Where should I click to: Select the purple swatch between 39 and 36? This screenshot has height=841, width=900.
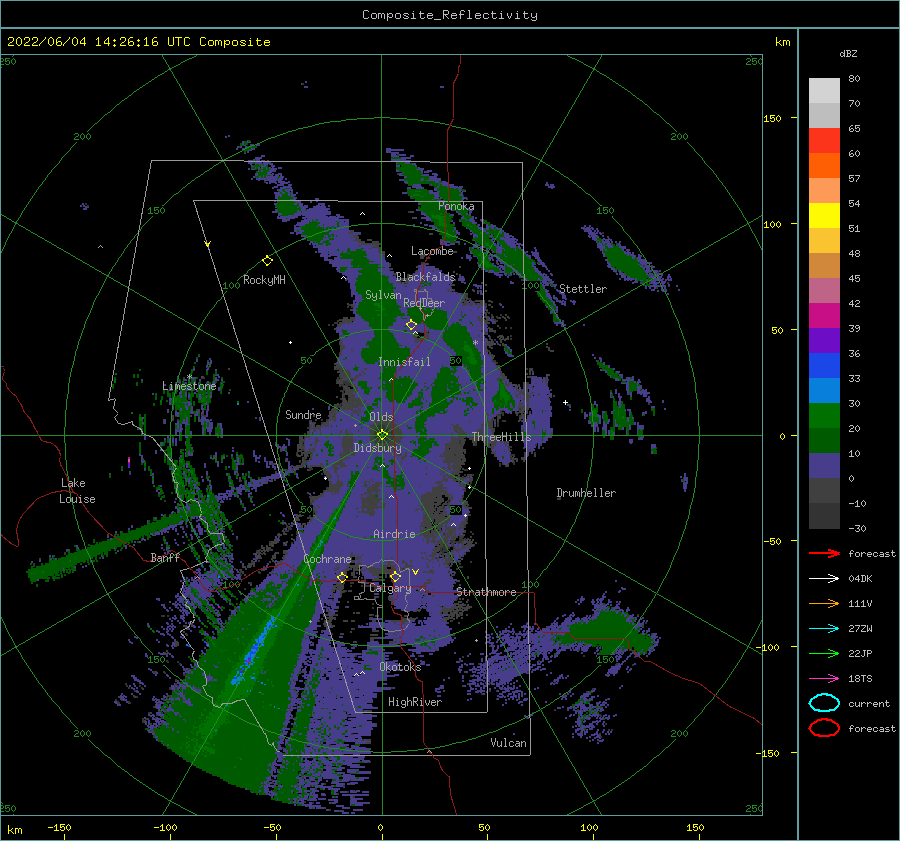point(824,340)
